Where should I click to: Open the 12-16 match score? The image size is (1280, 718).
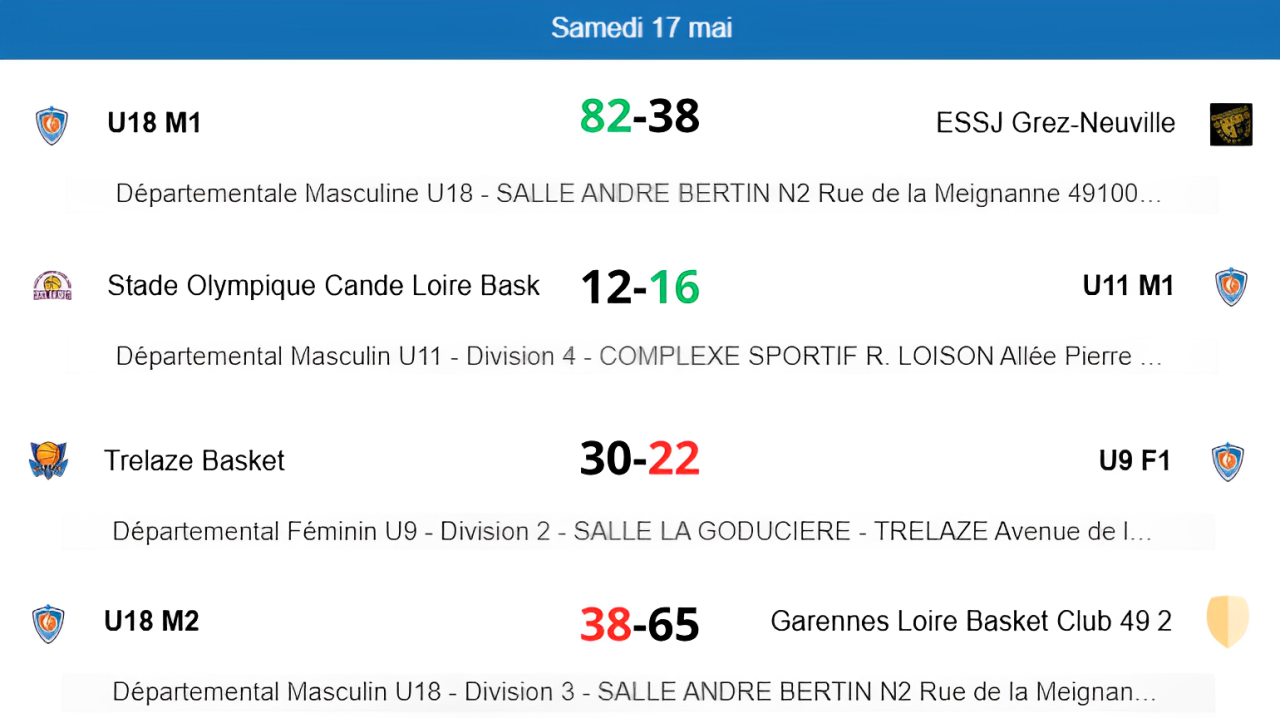[640, 287]
